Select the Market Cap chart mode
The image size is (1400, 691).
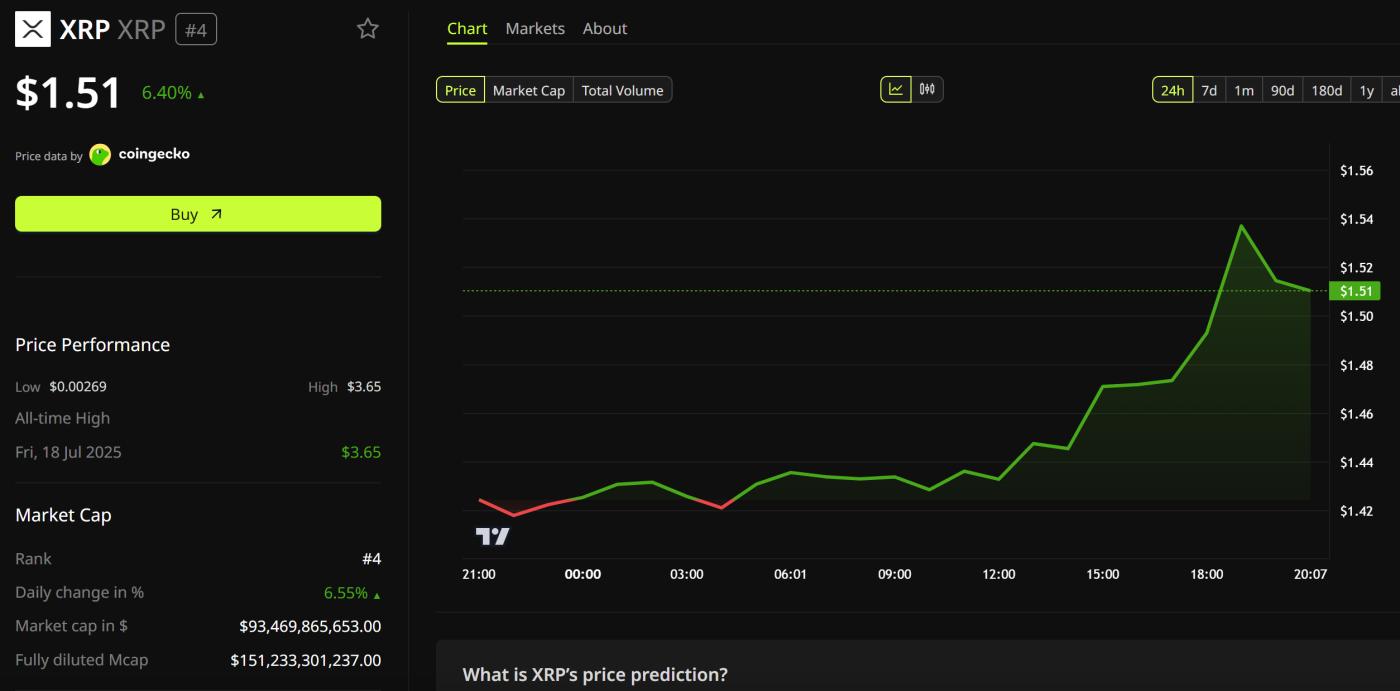coord(529,90)
